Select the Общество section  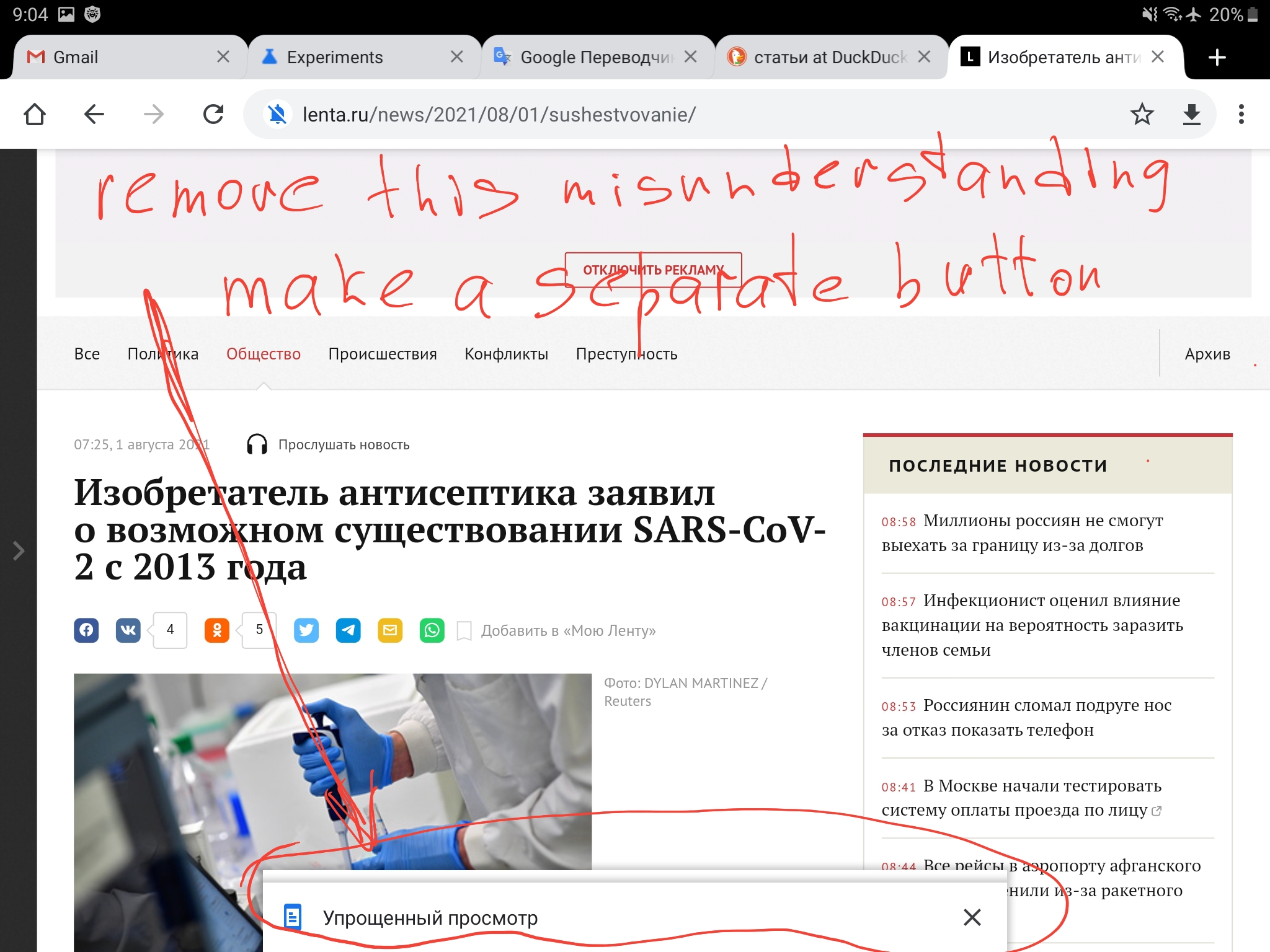click(x=264, y=354)
